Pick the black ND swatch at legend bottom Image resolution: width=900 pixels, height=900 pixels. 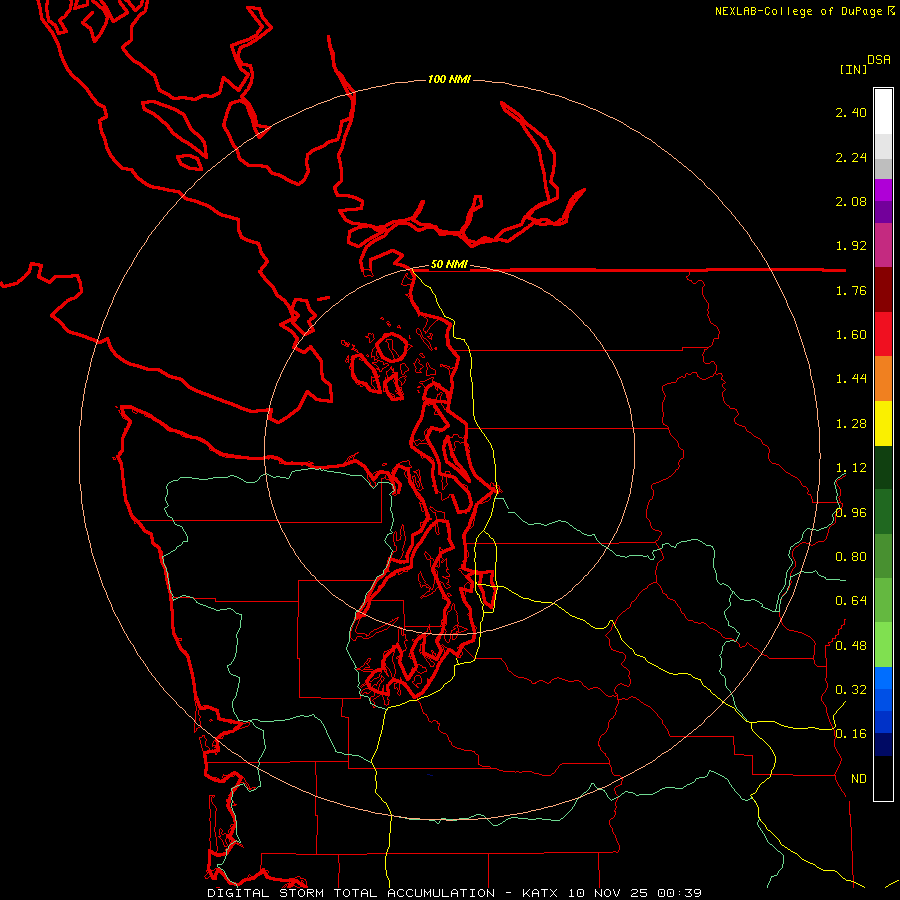883,778
